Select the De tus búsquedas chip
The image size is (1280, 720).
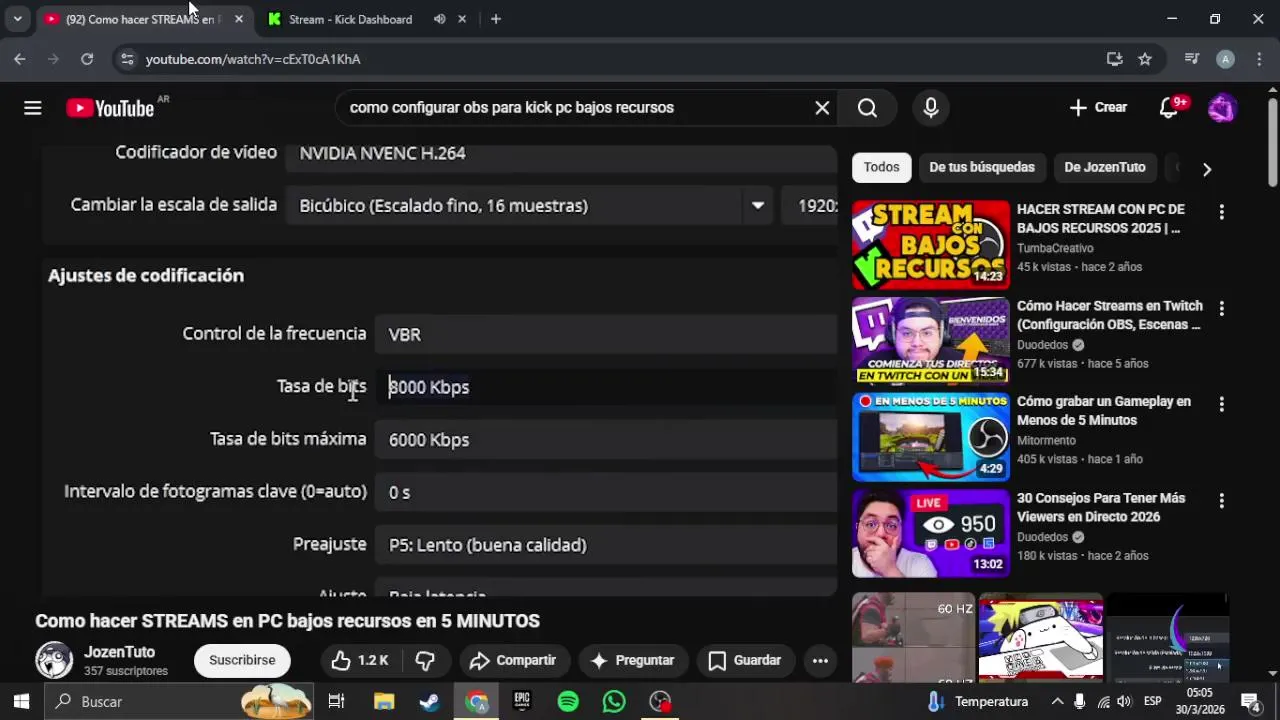click(x=982, y=167)
